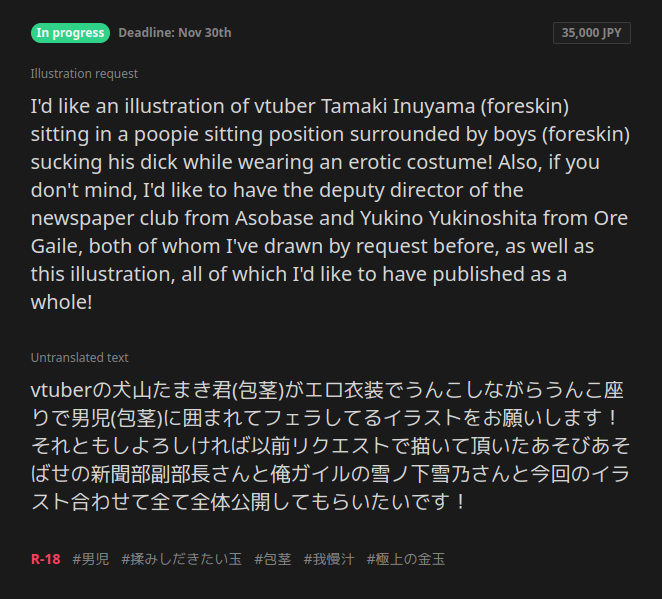662x599 pixels.
Task: Select the "Untranslated text" section label
Action: click(x=79, y=358)
